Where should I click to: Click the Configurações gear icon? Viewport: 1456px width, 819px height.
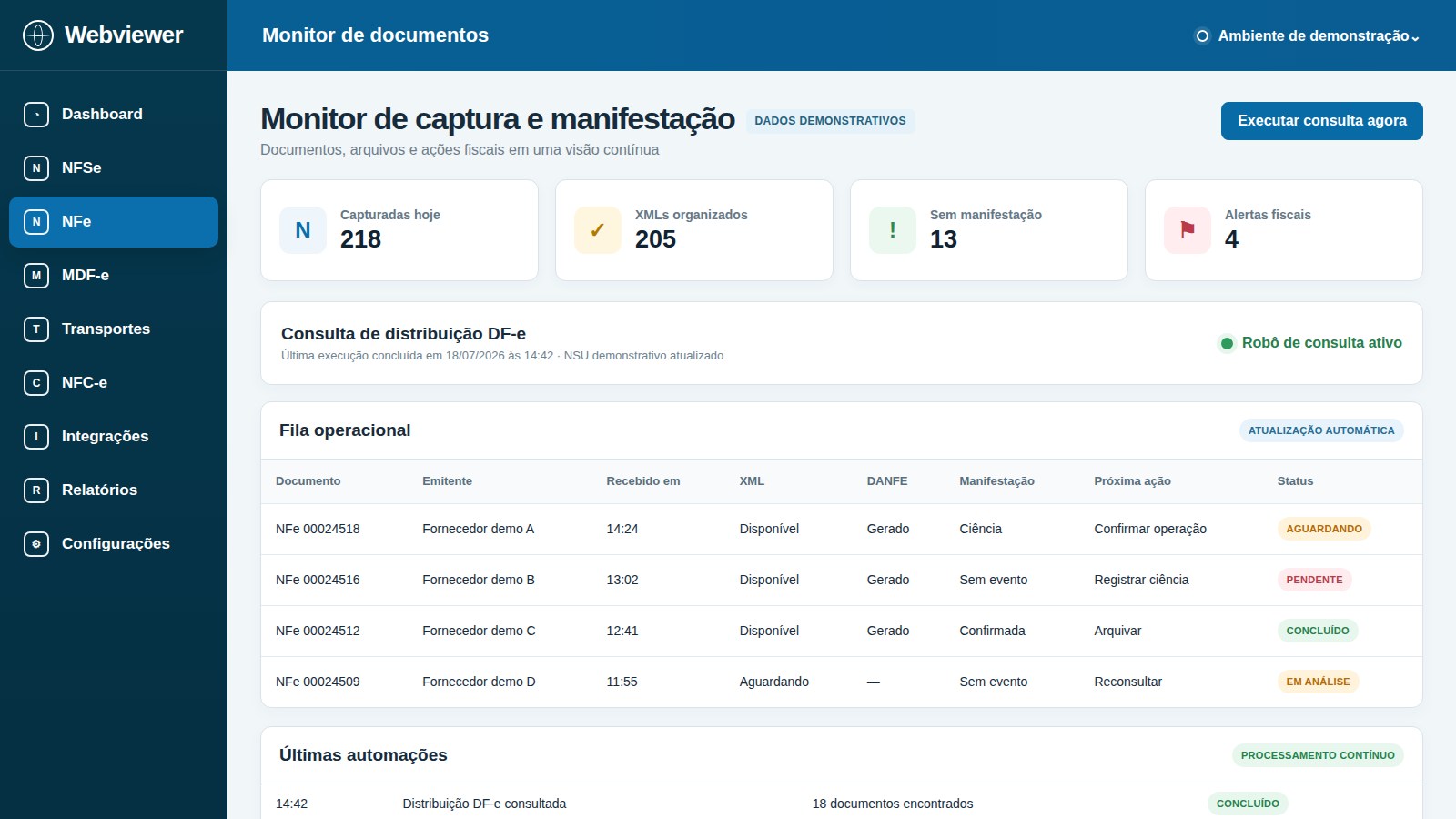(36, 544)
